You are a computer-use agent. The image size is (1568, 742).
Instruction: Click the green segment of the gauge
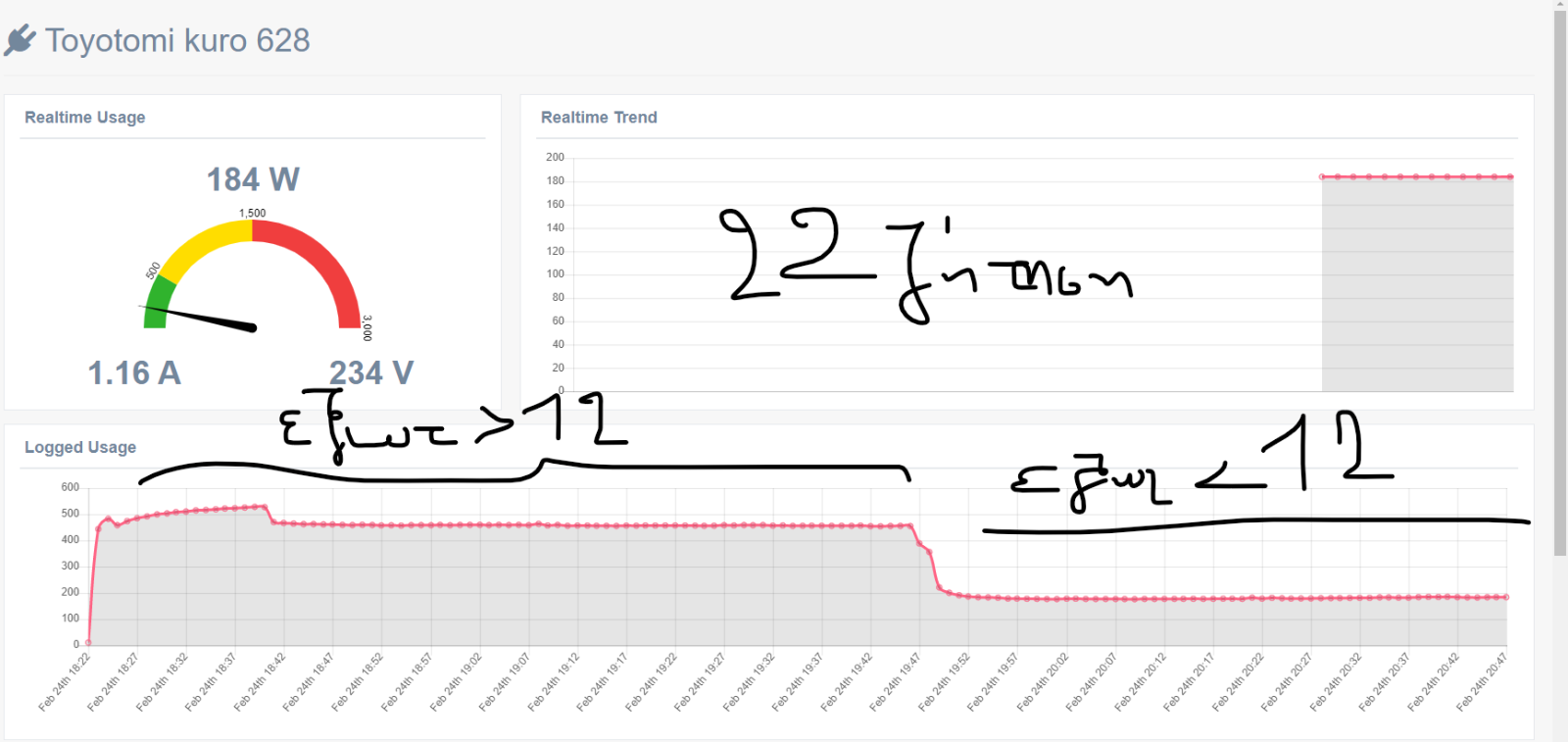click(x=157, y=302)
